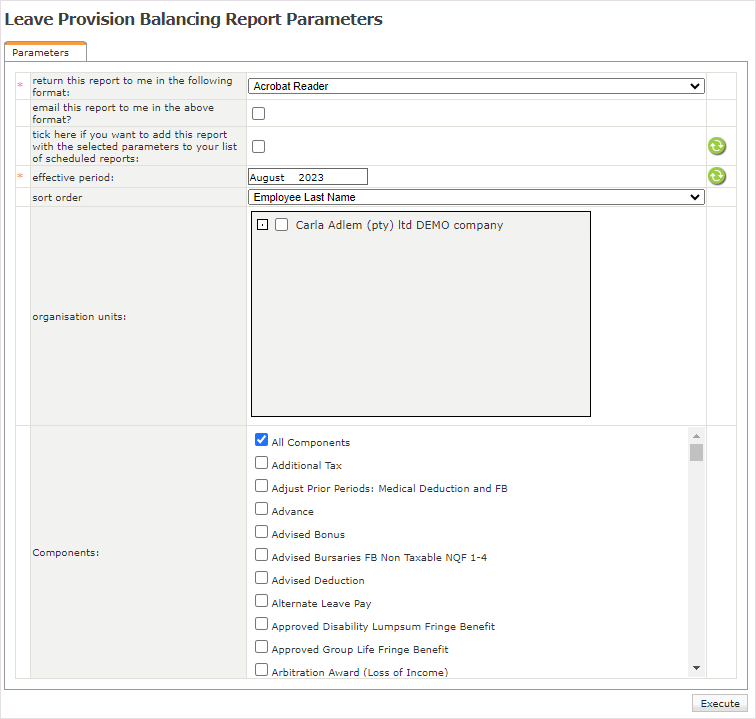Image resolution: width=756 pixels, height=719 pixels.
Task: Check the Arbitration Award (Loss of Income) box
Action: tap(261, 670)
